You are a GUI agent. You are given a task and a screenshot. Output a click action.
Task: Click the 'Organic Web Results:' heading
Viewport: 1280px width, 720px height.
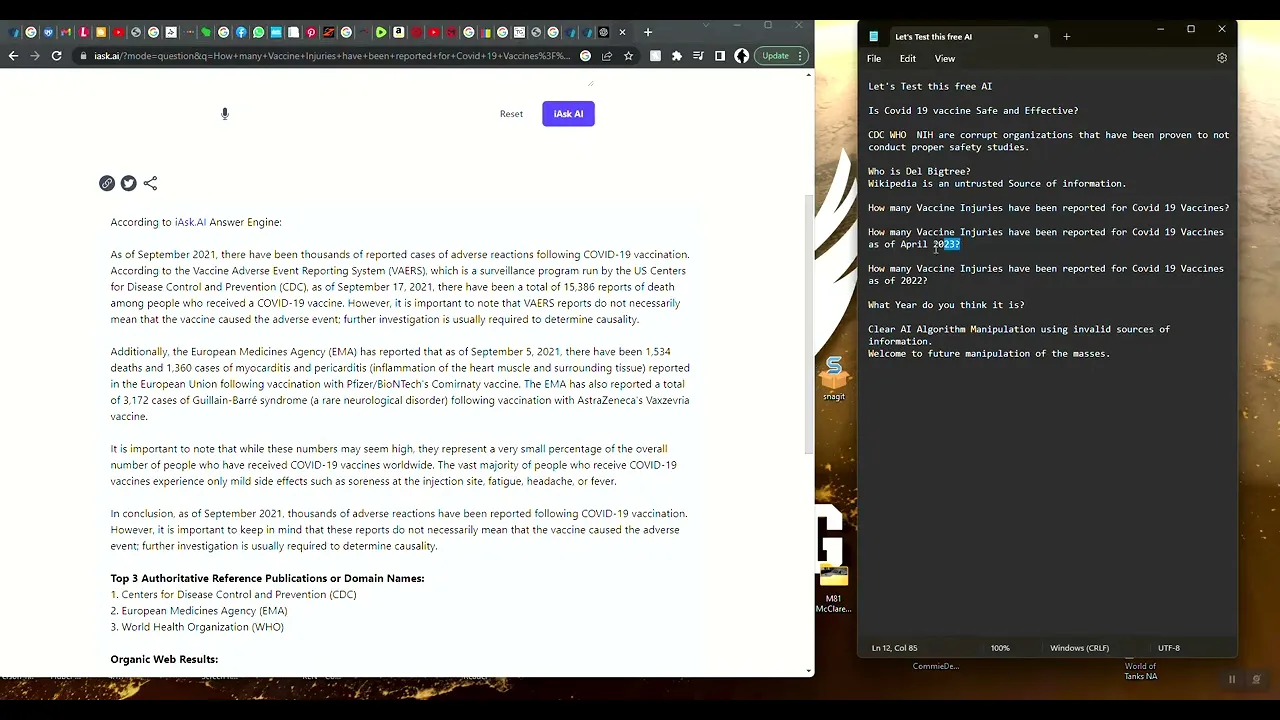[164, 659]
